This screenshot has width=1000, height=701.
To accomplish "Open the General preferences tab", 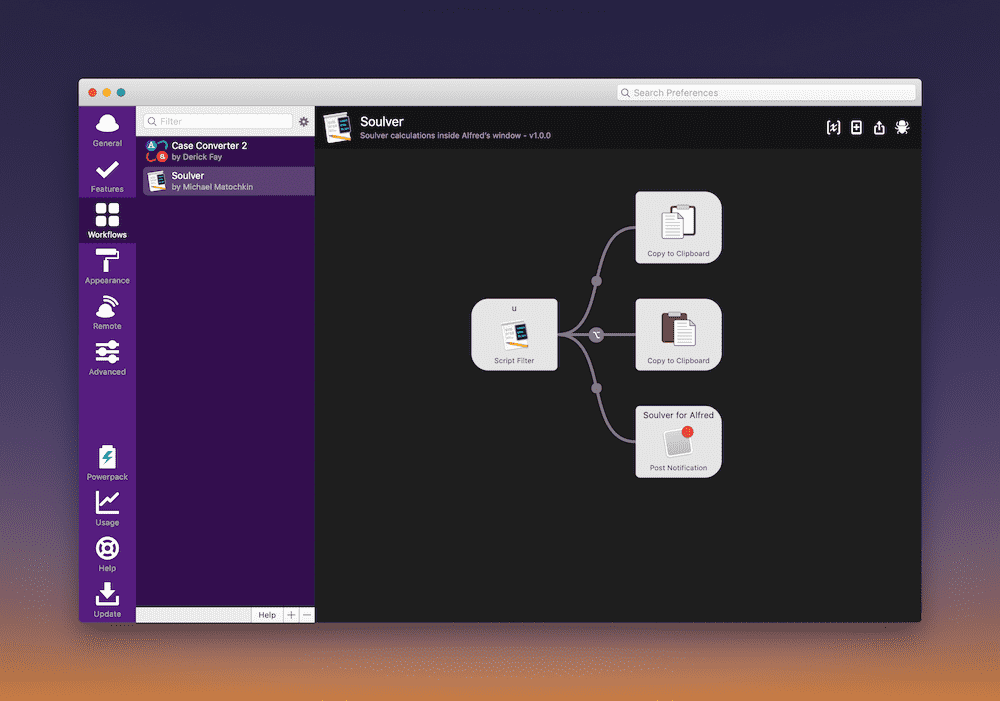I will coord(107,130).
